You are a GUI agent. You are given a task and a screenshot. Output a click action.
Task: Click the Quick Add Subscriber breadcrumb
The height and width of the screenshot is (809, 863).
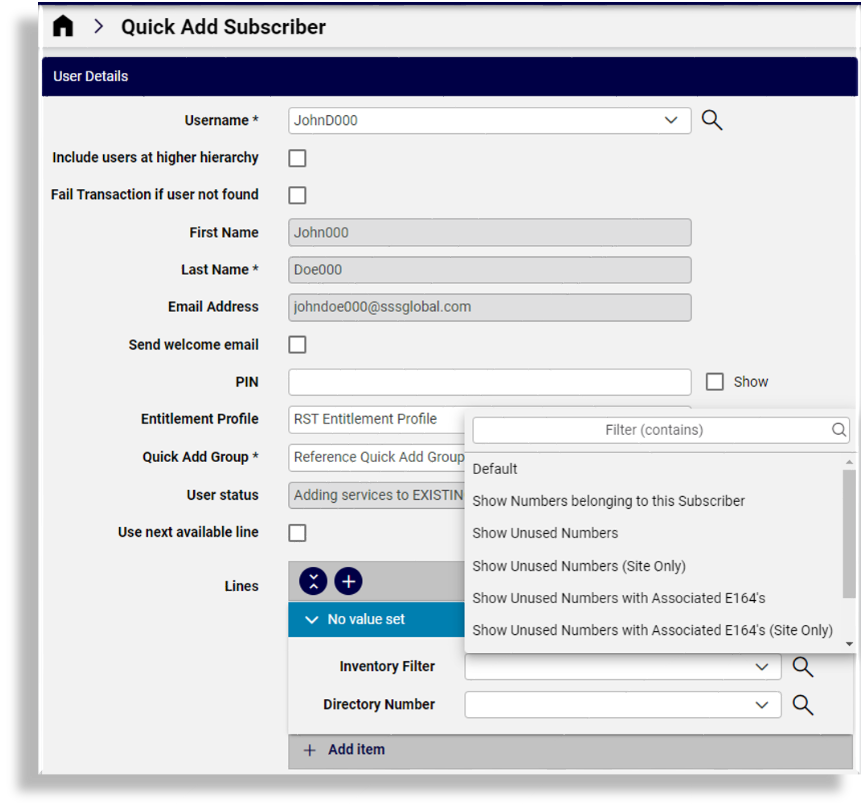(x=222, y=27)
